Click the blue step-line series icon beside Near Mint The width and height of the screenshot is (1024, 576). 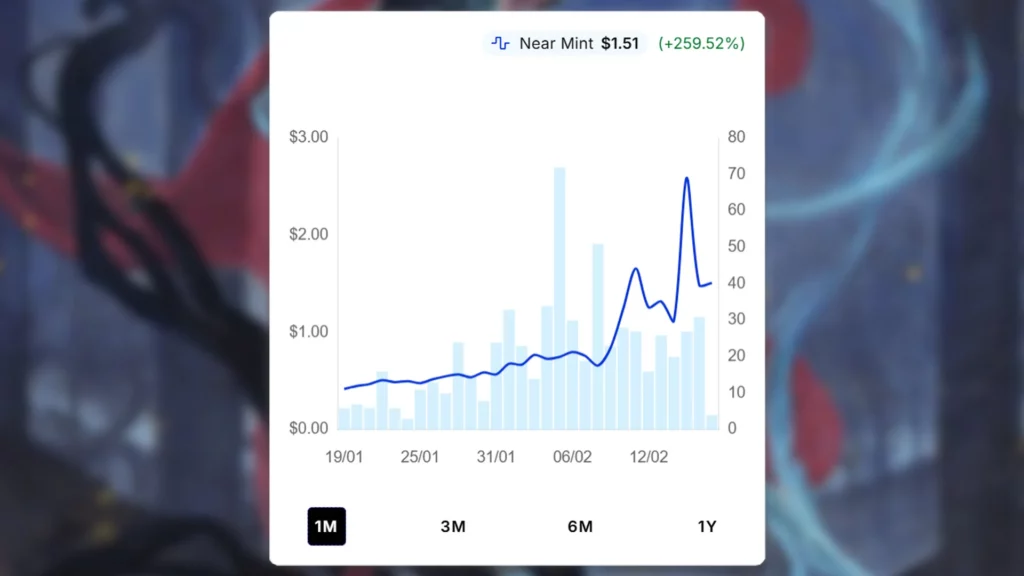point(500,43)
